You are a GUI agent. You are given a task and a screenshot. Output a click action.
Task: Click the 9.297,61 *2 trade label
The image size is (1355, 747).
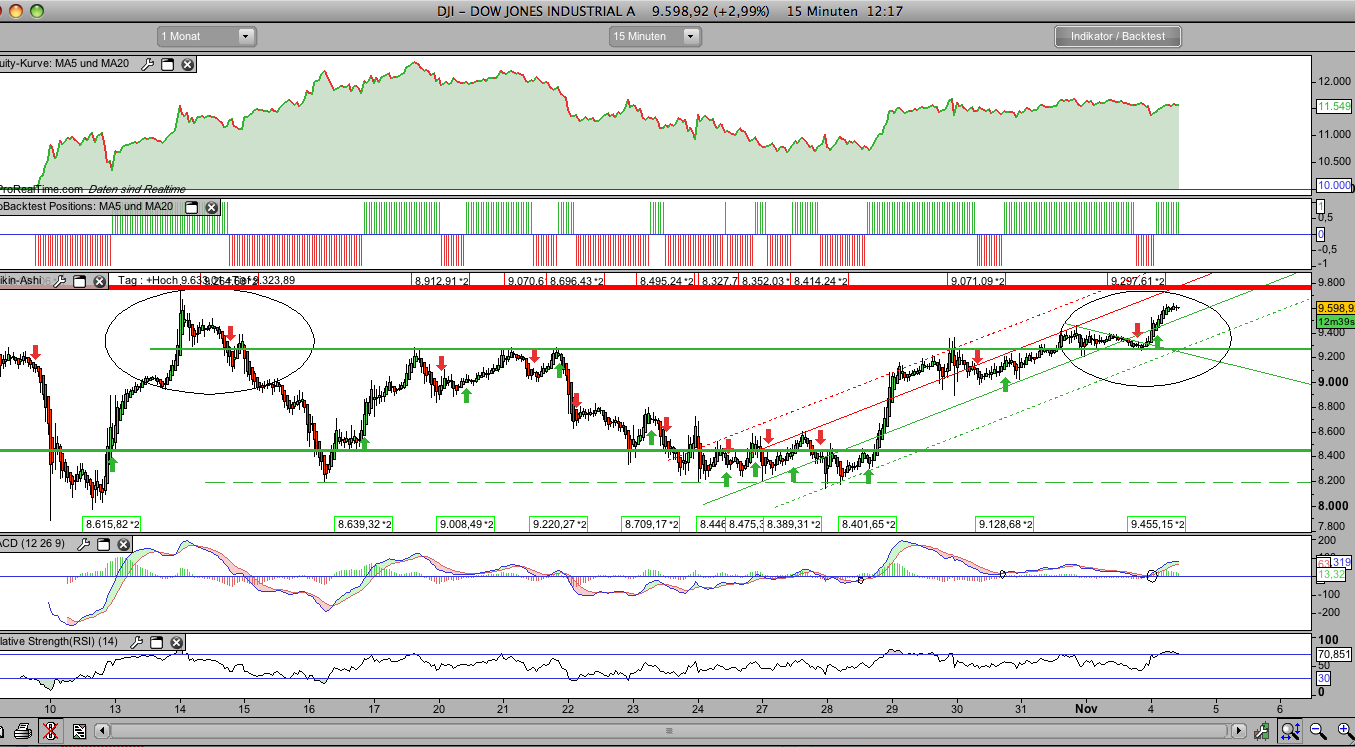click(x=1137, y=281)
